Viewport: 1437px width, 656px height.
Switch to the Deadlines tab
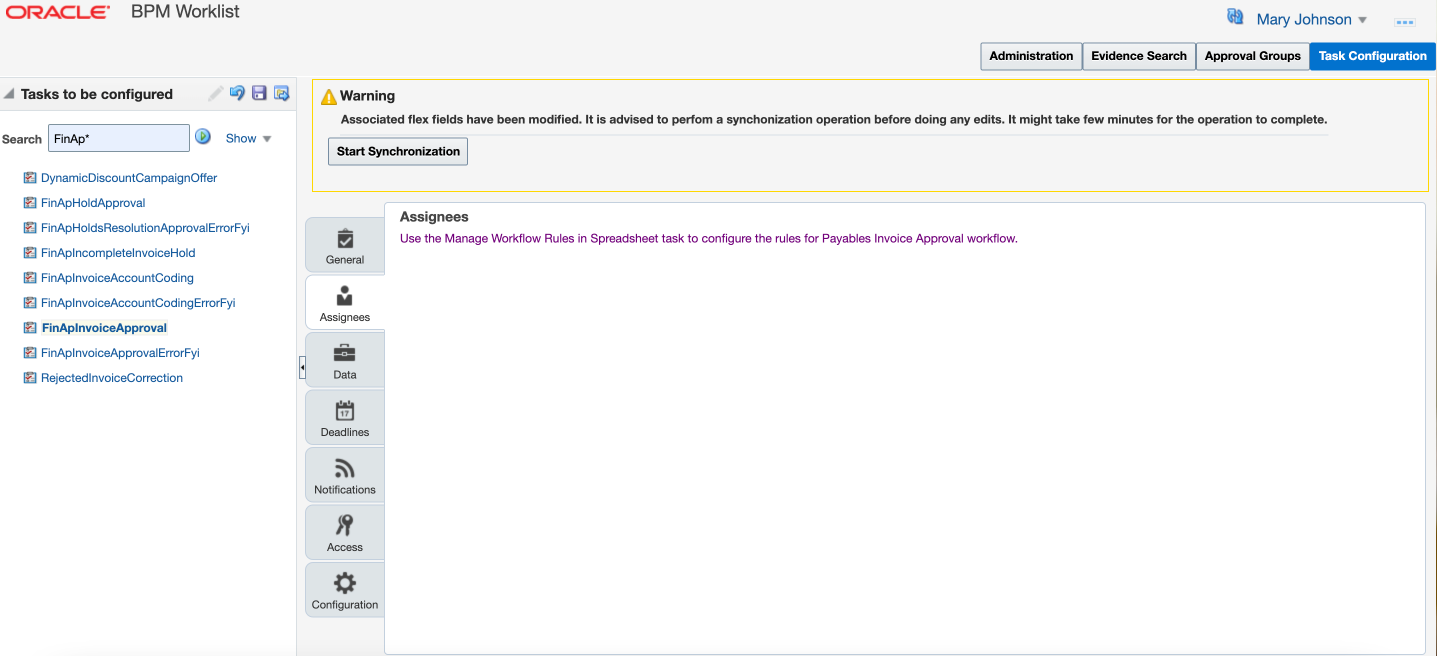tap(345, 418)
